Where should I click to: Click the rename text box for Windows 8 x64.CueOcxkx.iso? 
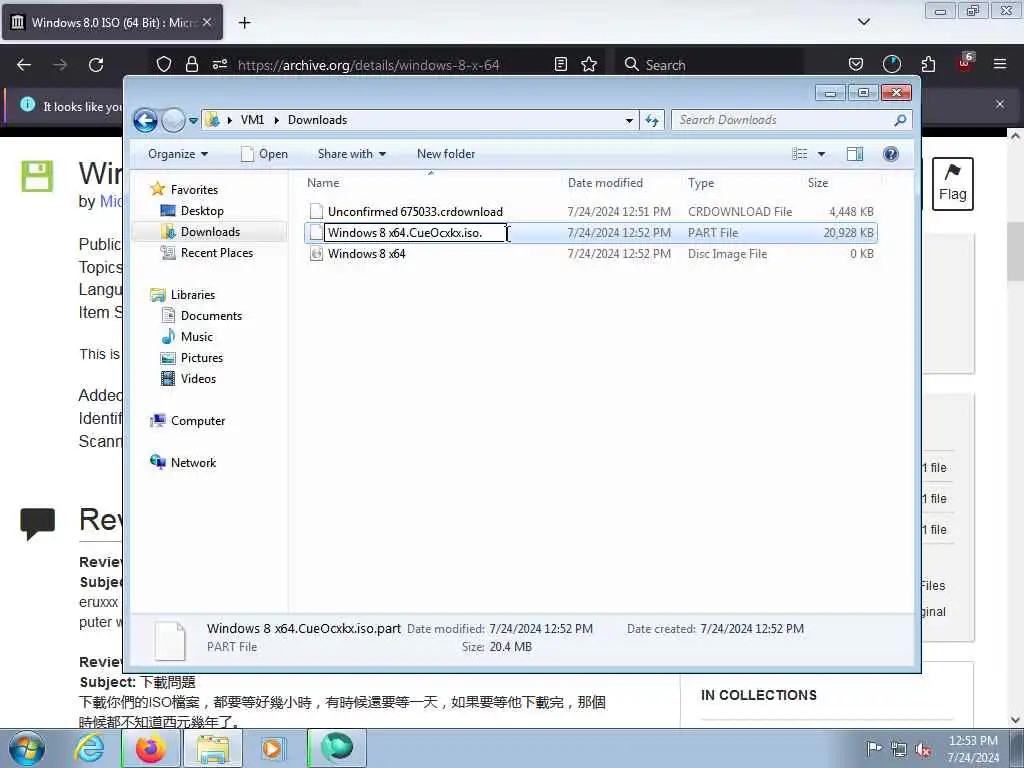pos(415,232)
